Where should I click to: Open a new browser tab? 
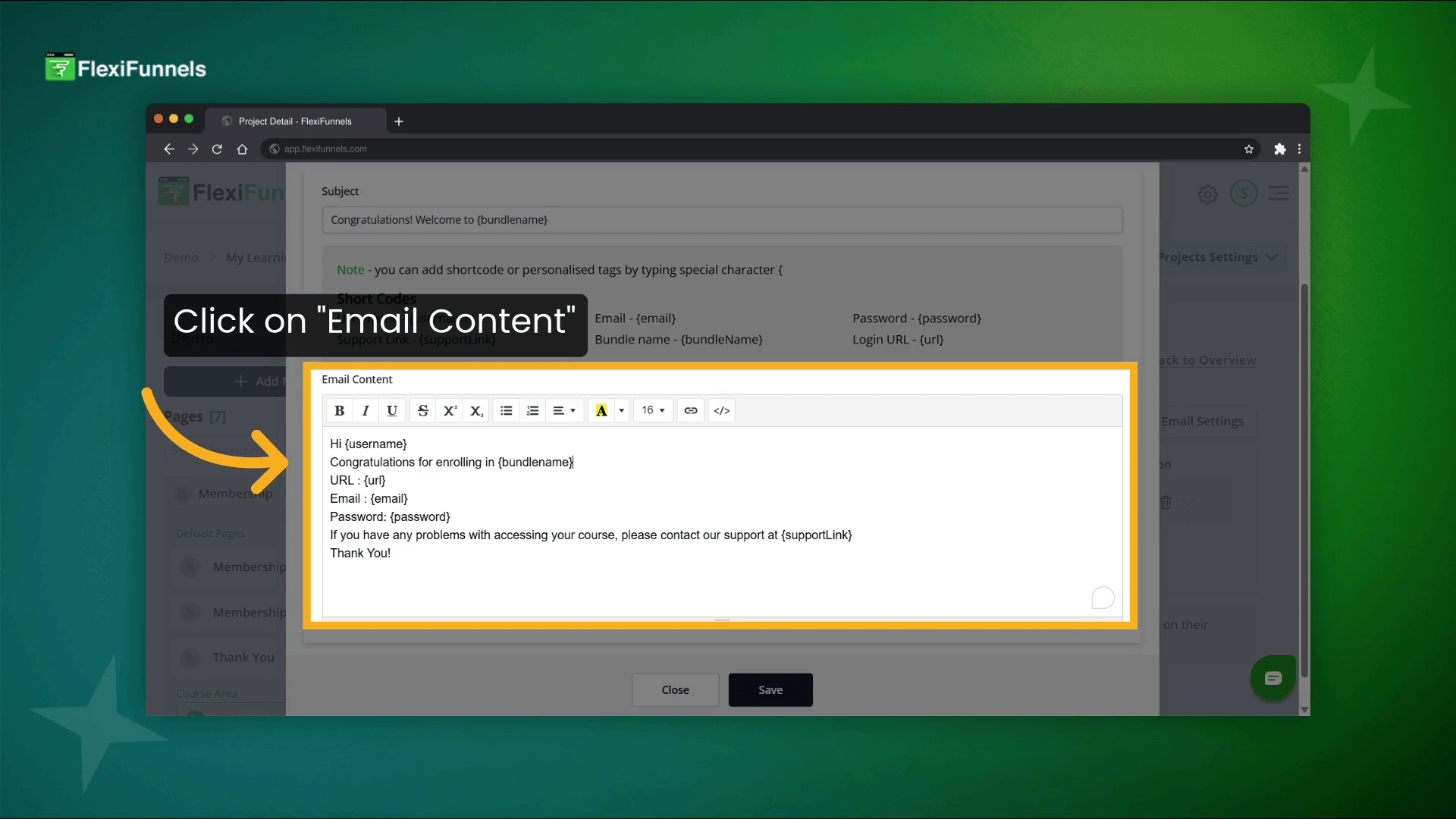tap(399, 121)
